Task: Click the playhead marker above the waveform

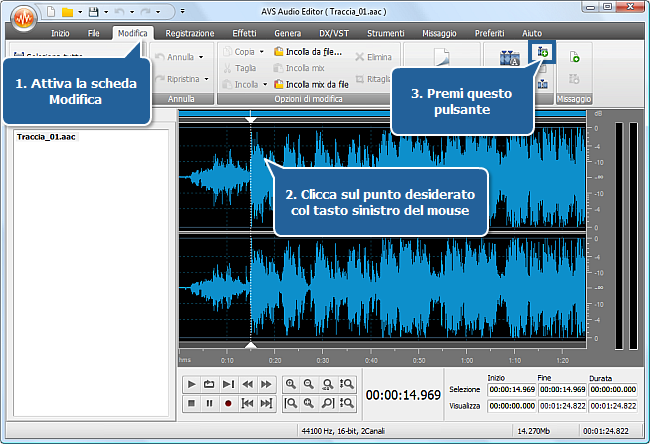Action: point(251,119)
